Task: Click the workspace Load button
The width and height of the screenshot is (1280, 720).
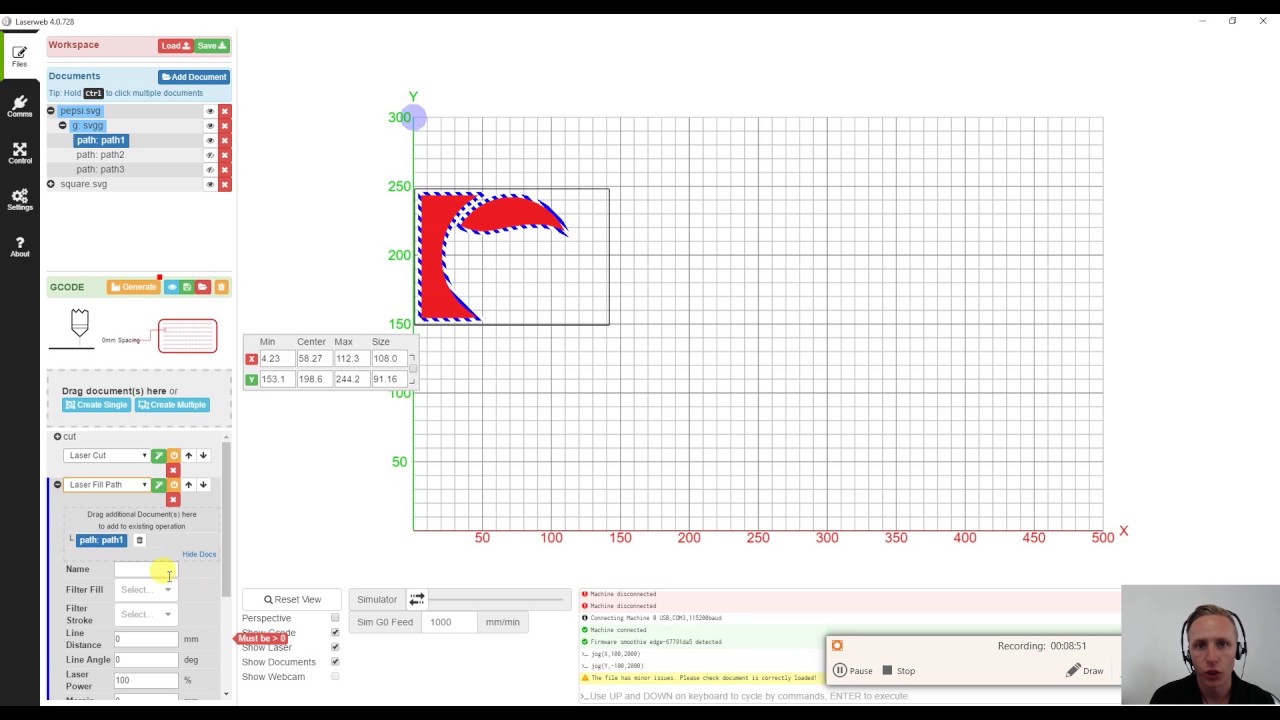Action: point(176,46)
